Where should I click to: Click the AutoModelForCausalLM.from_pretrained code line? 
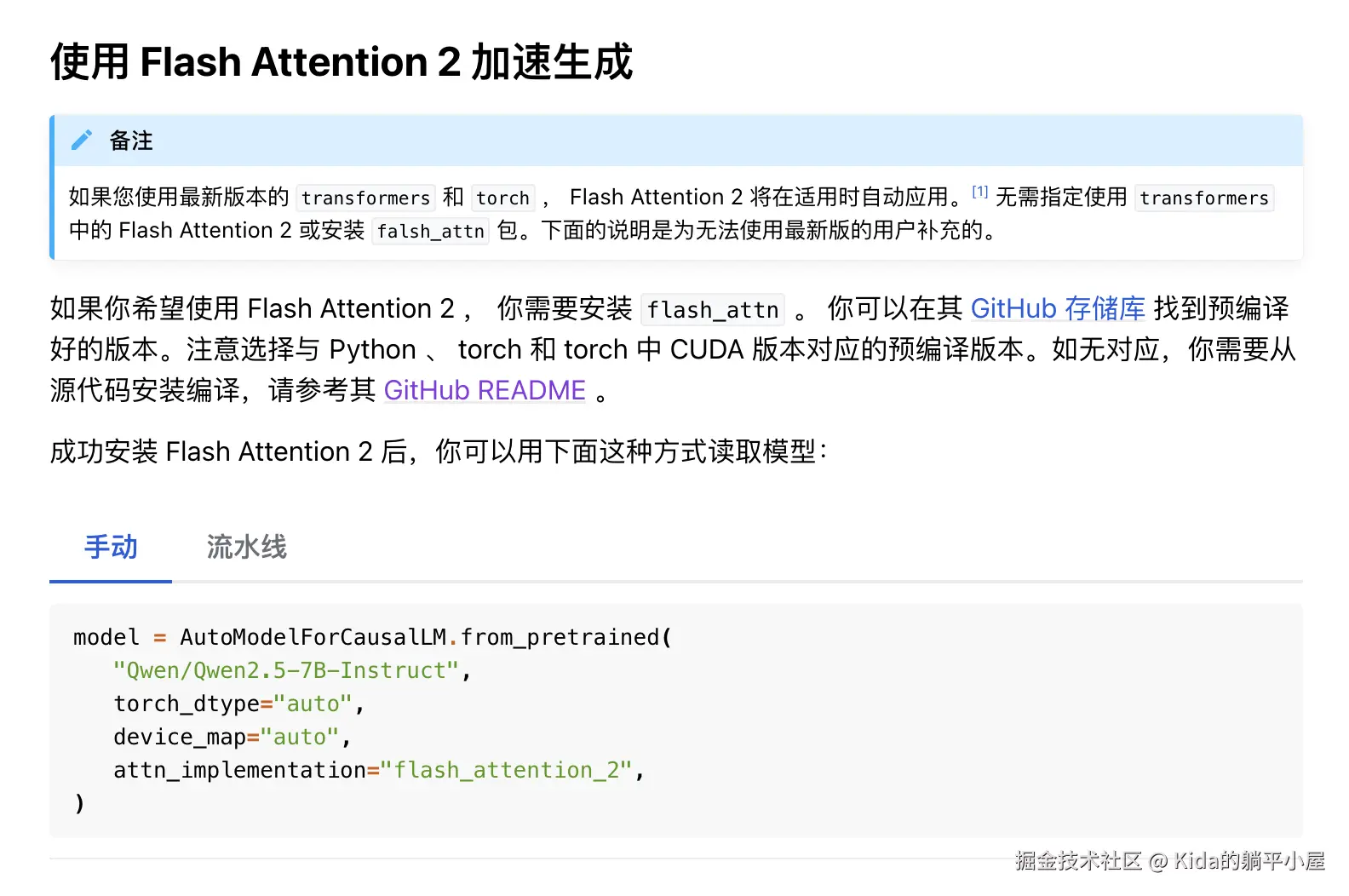[x=373, y=637]
